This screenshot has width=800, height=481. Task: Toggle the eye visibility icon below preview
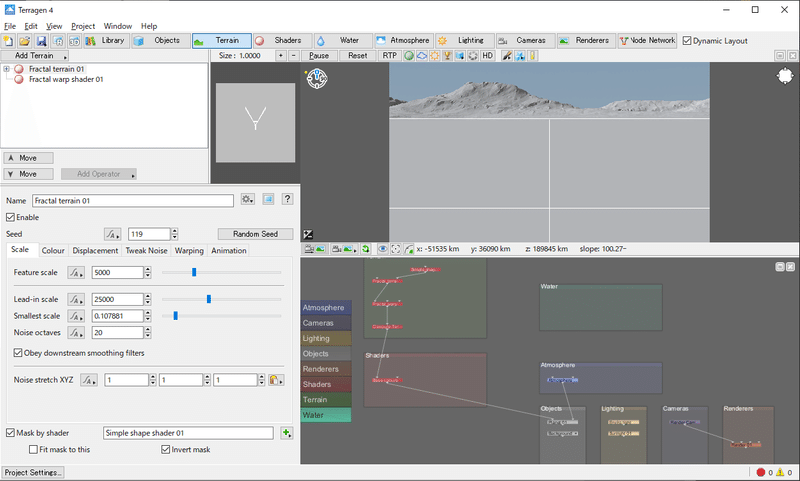[382, 249]
